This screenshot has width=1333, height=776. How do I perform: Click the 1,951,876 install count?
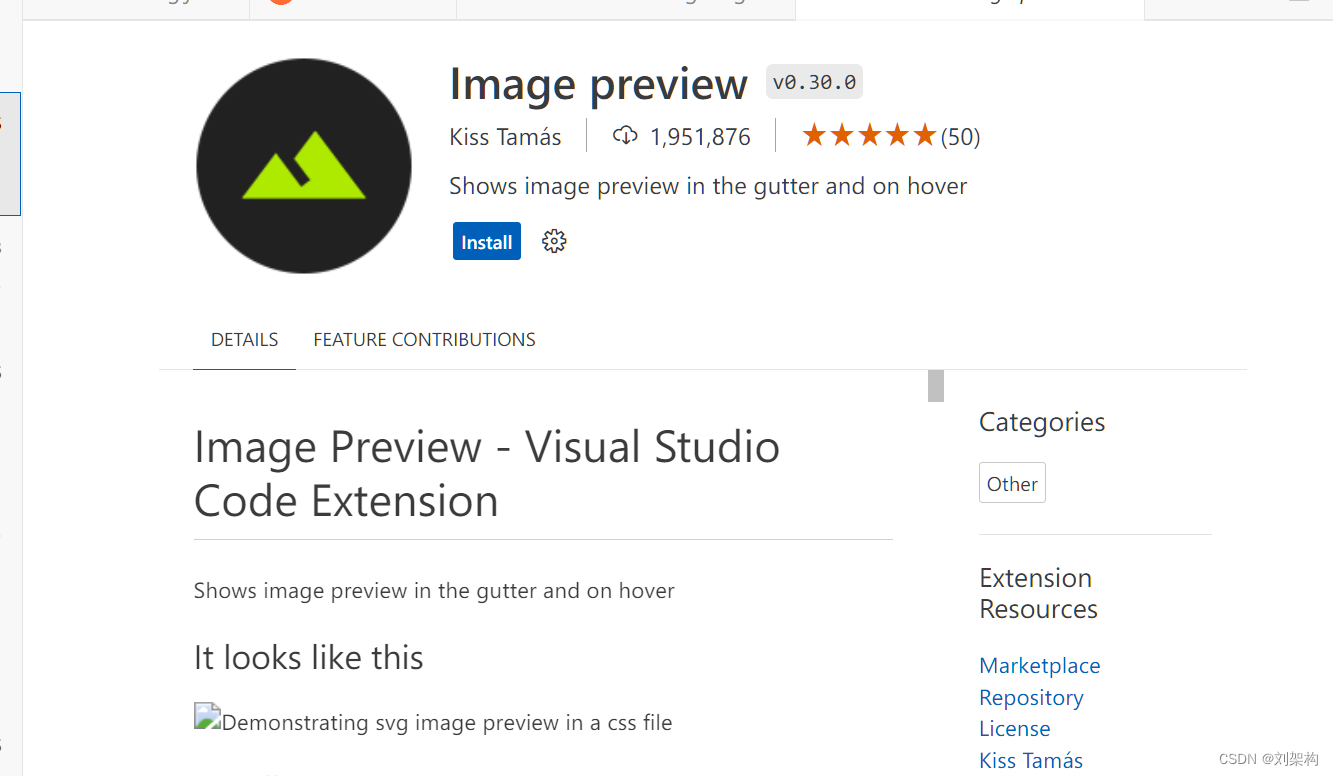point(700,137)
